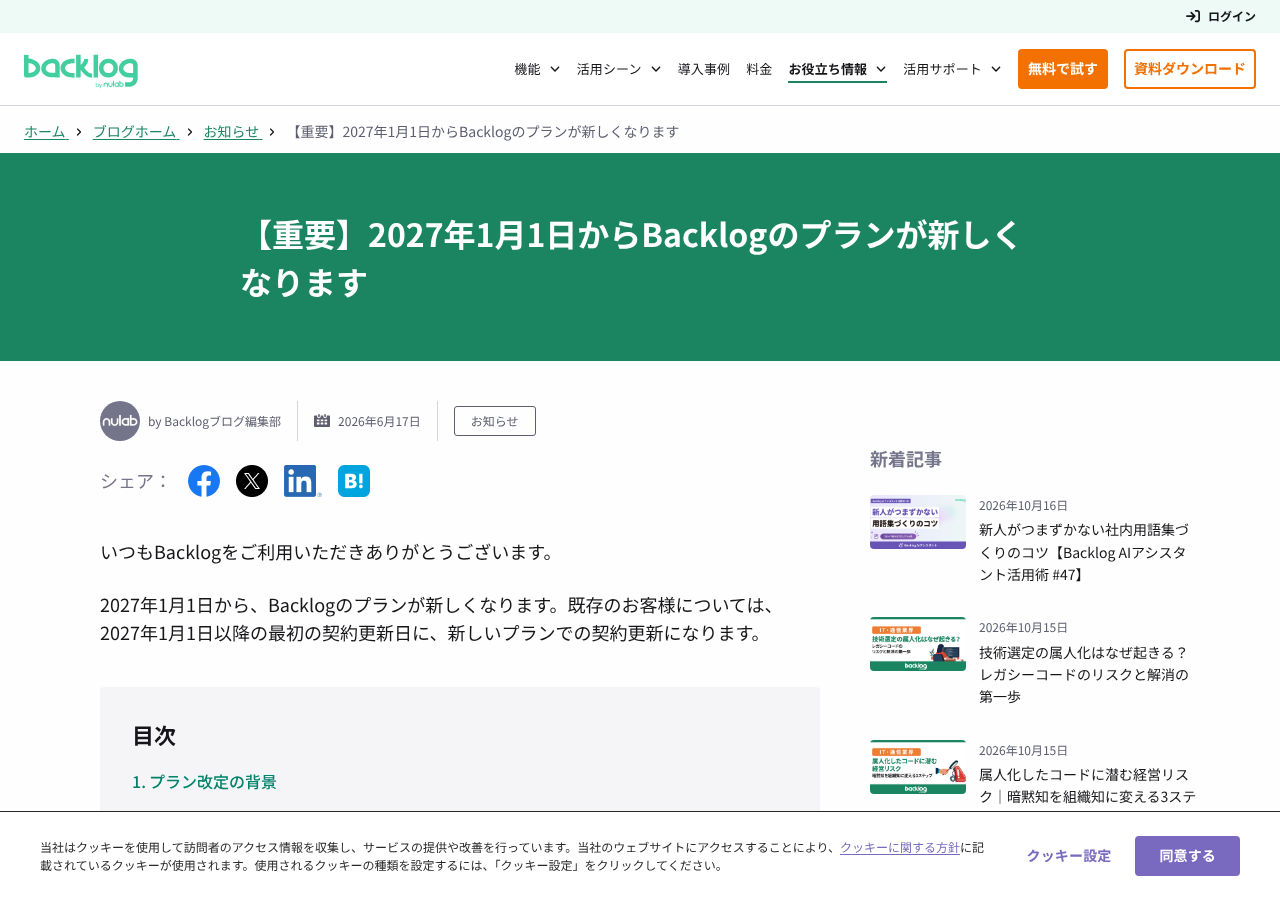Click the 新着記事 sidebar heading
Viewport: 1280px width, 900px height.
click(x=906, y=459)
